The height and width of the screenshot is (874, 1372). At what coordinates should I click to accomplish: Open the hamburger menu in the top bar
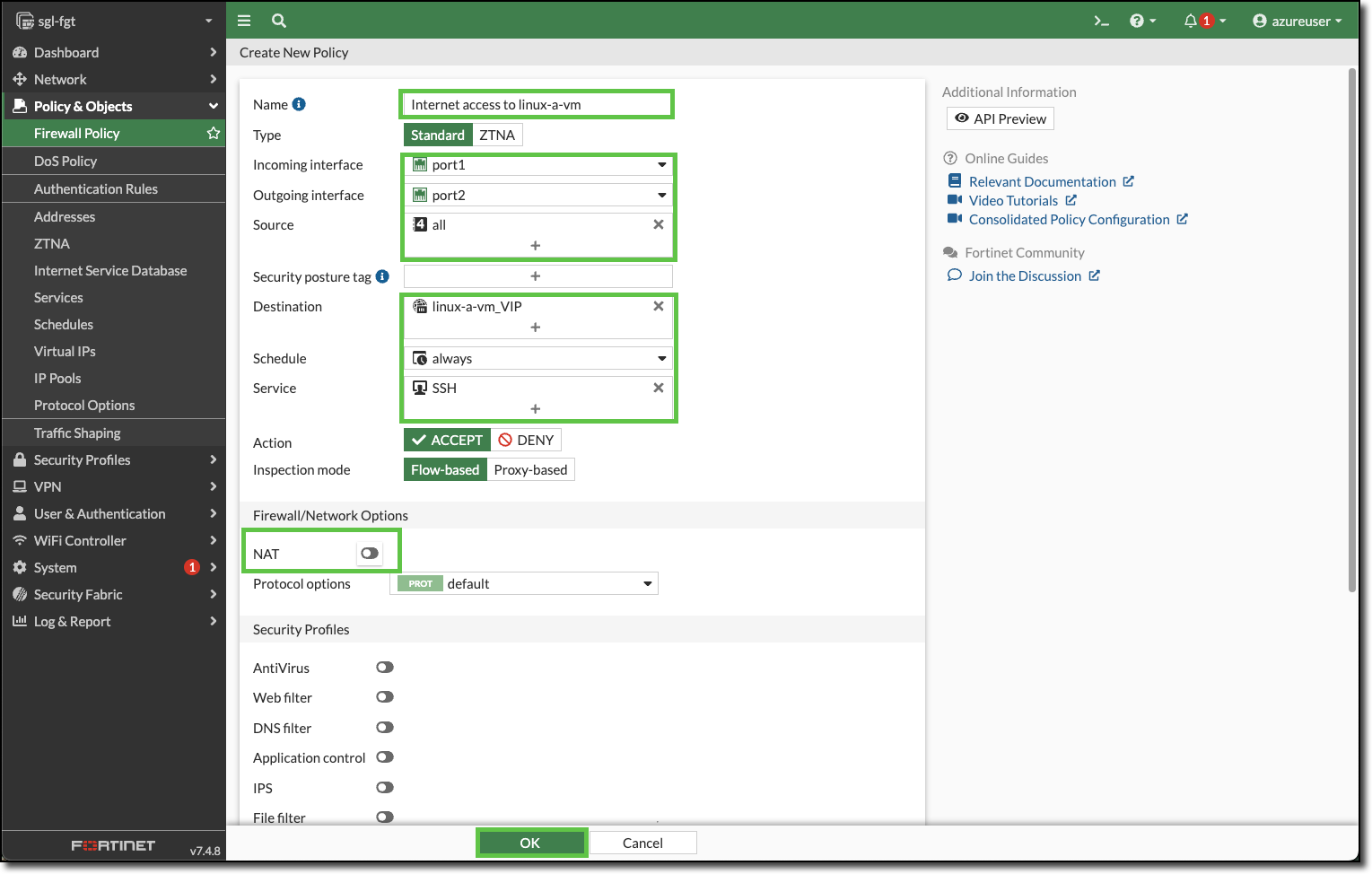(243, 20)
